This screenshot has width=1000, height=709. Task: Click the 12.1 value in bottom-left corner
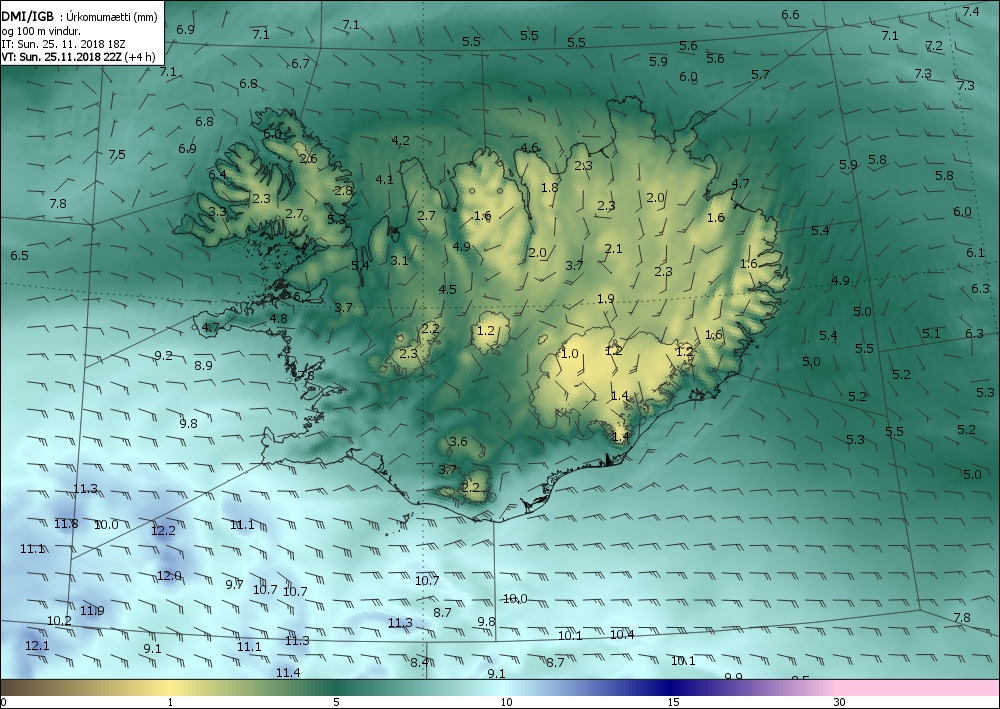[x=37, y=645]
